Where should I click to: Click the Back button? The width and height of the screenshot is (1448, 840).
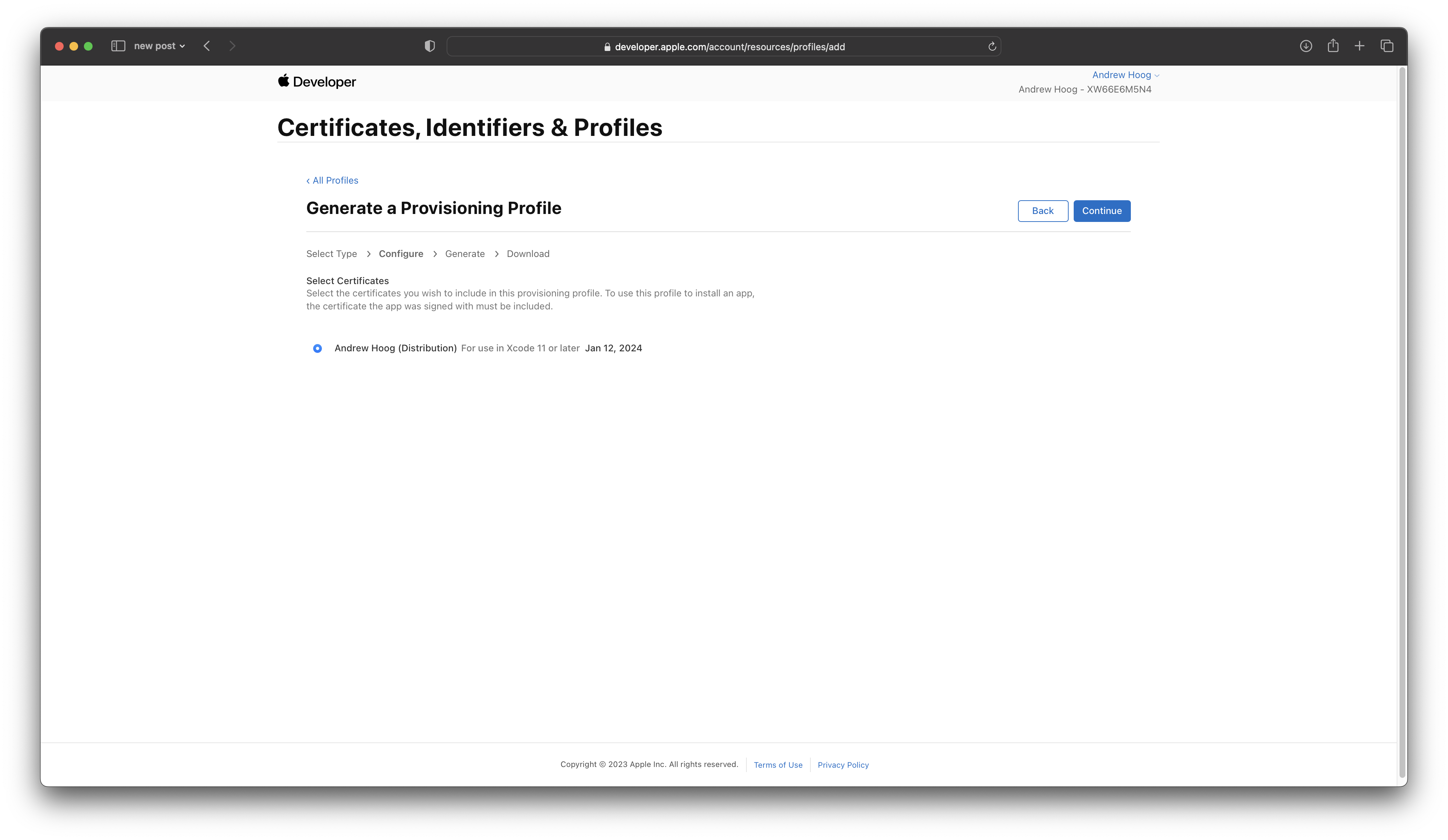(x=1042, y=211)
